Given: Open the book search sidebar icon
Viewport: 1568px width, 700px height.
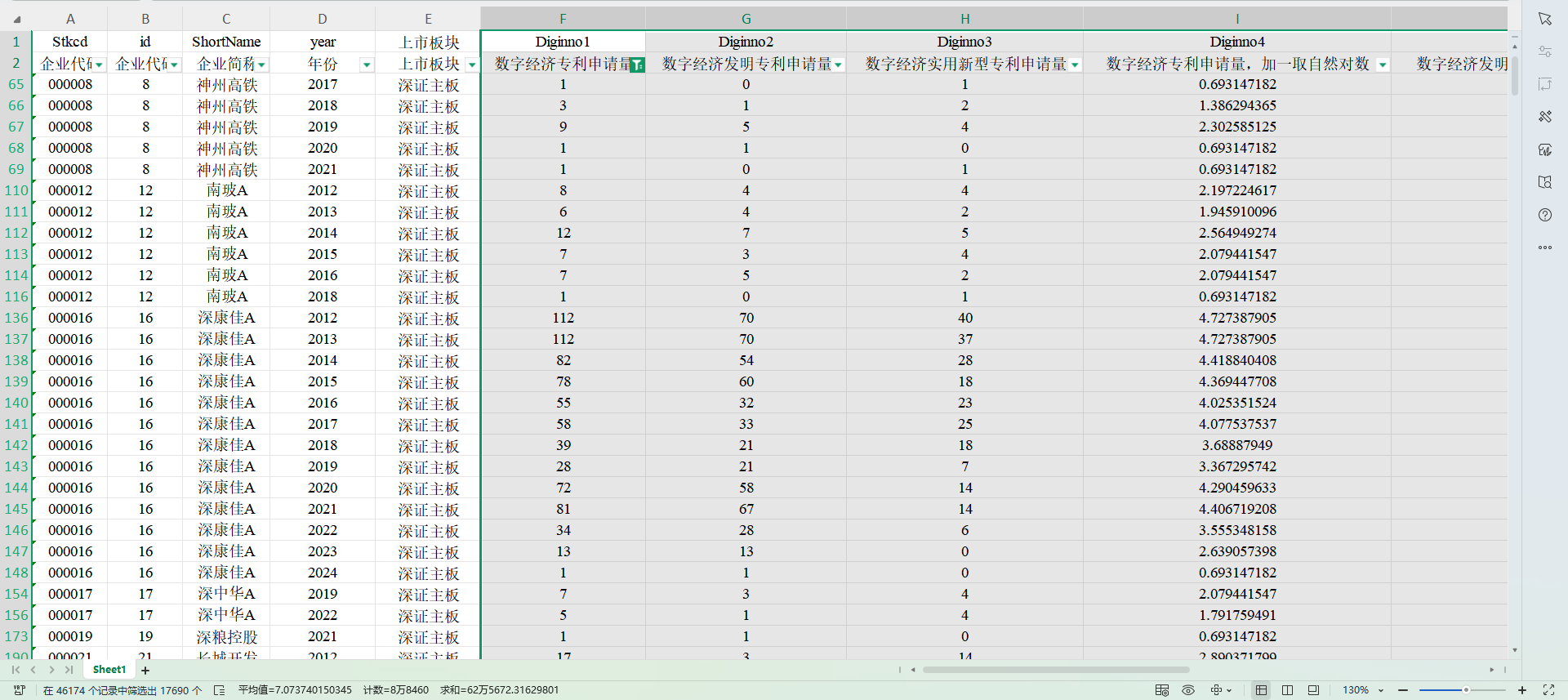Looking at the screenshot, I should [1544, 182].
